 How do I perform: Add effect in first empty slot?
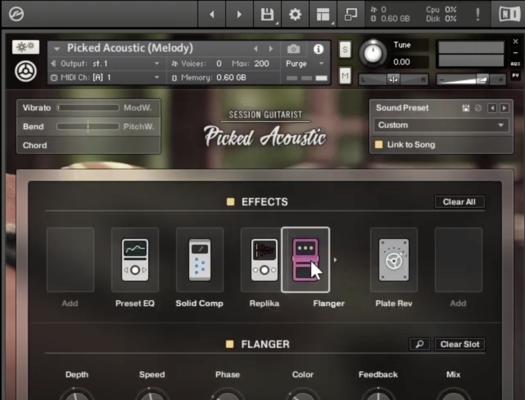coord(70,260)
